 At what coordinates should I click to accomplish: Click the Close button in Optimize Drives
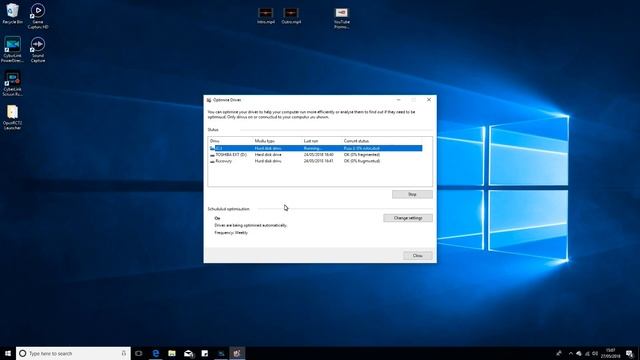point(418,256)
